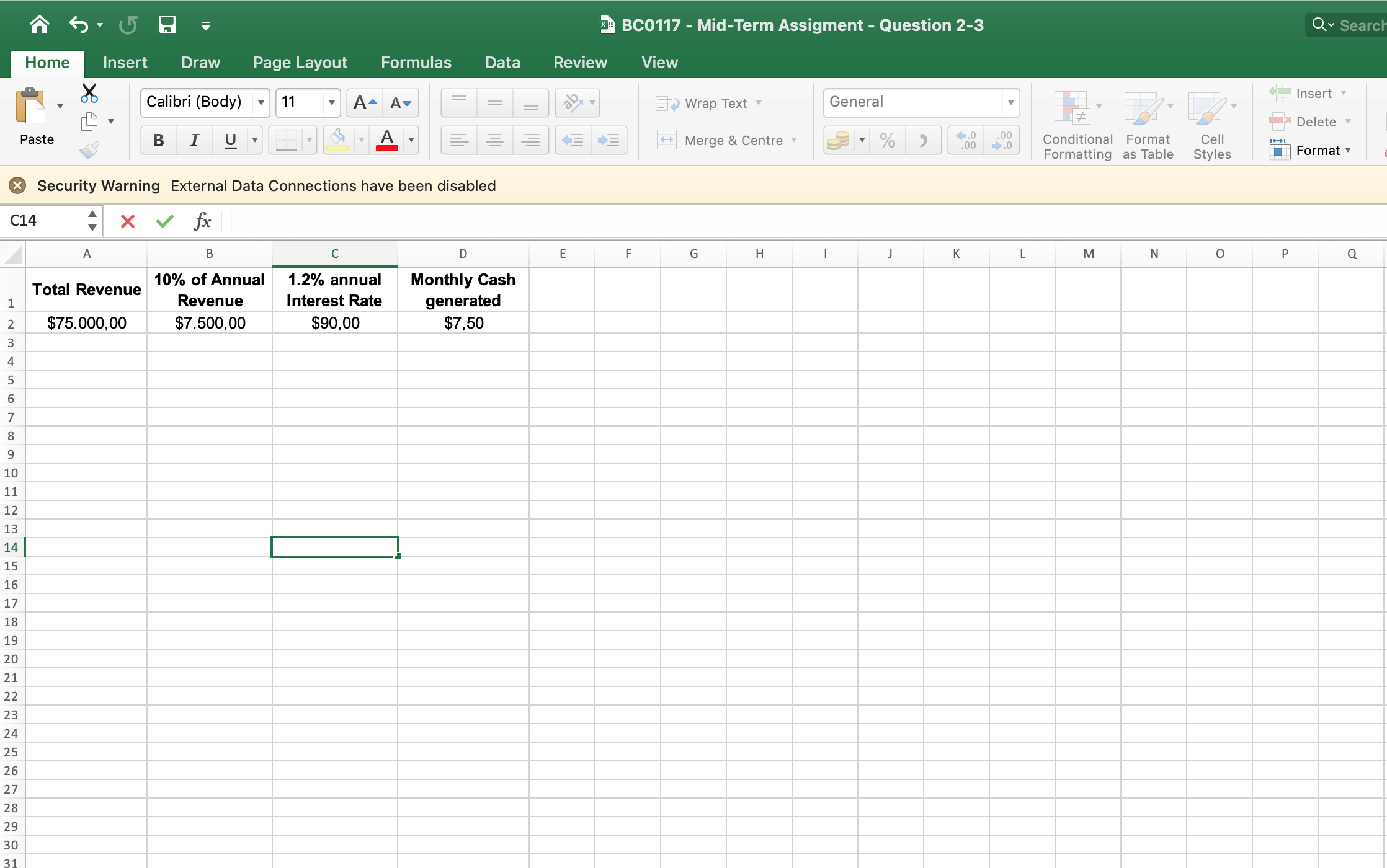Apply the red font colour

[x=387, y=140]
